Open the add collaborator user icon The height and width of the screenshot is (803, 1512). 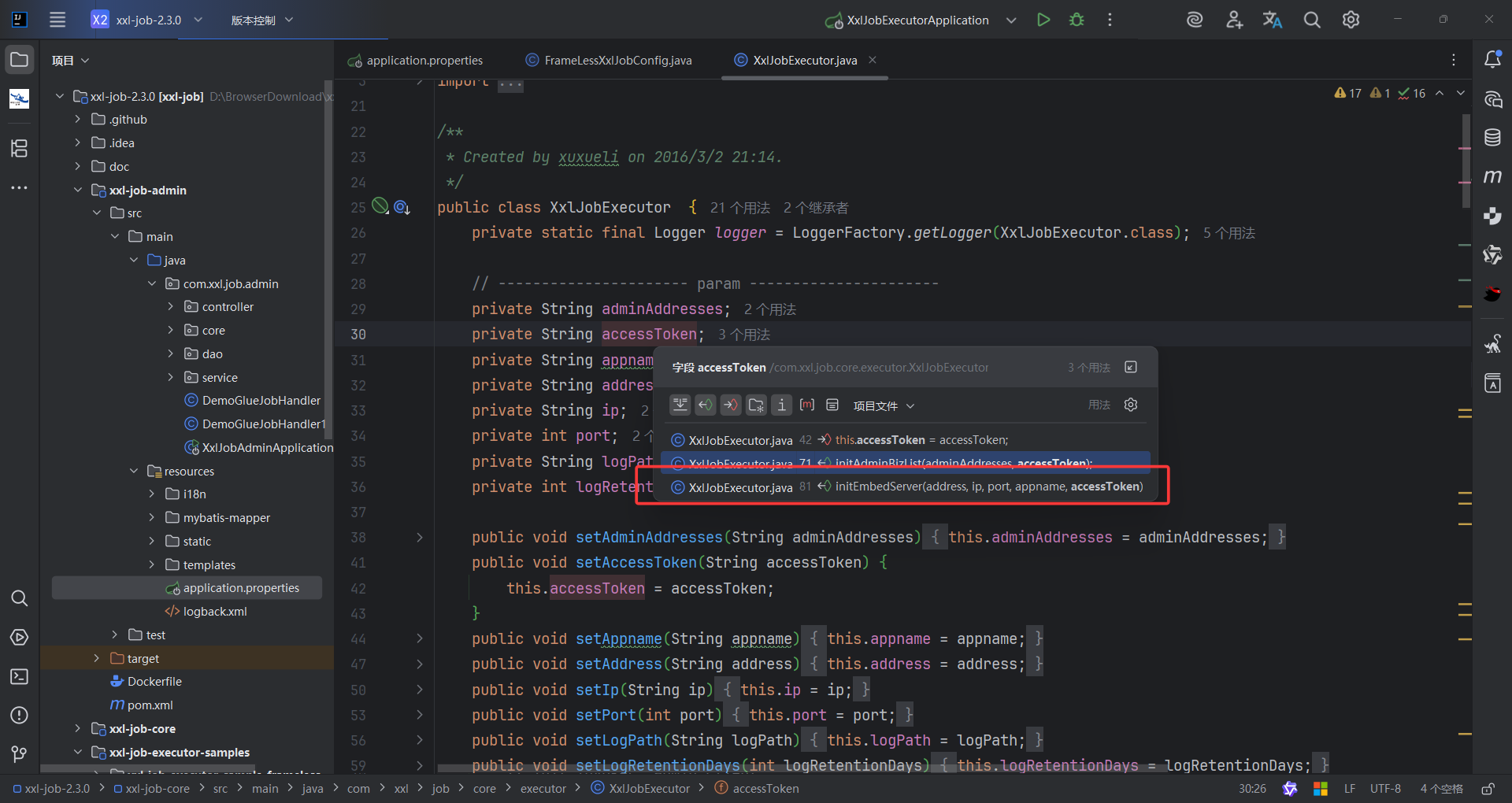[1234, 20]
